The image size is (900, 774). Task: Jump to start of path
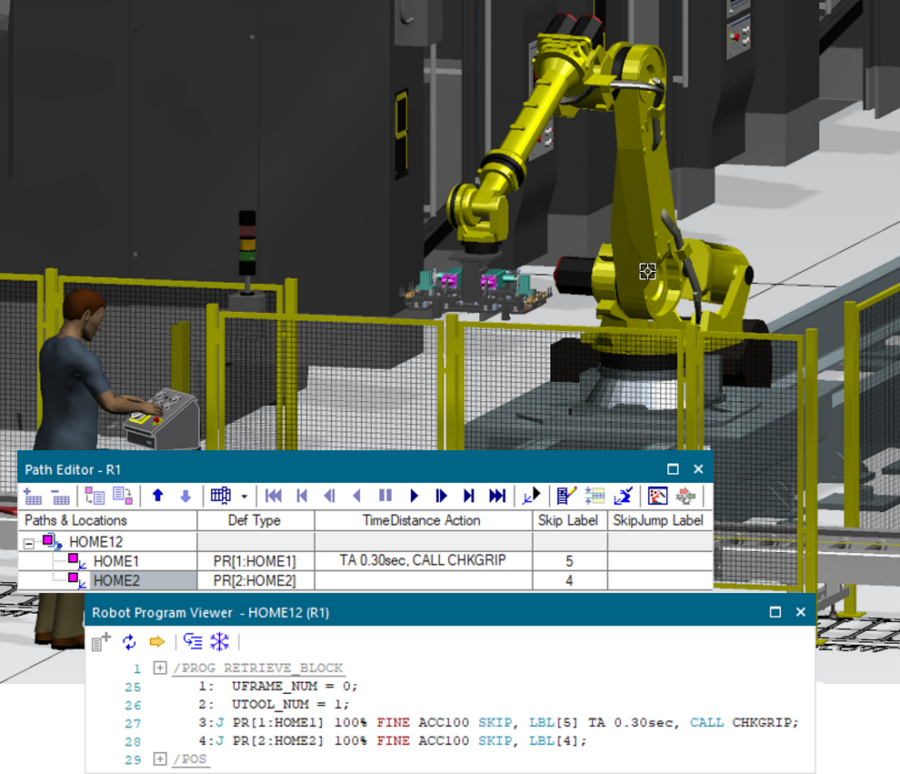click(273, 496)
